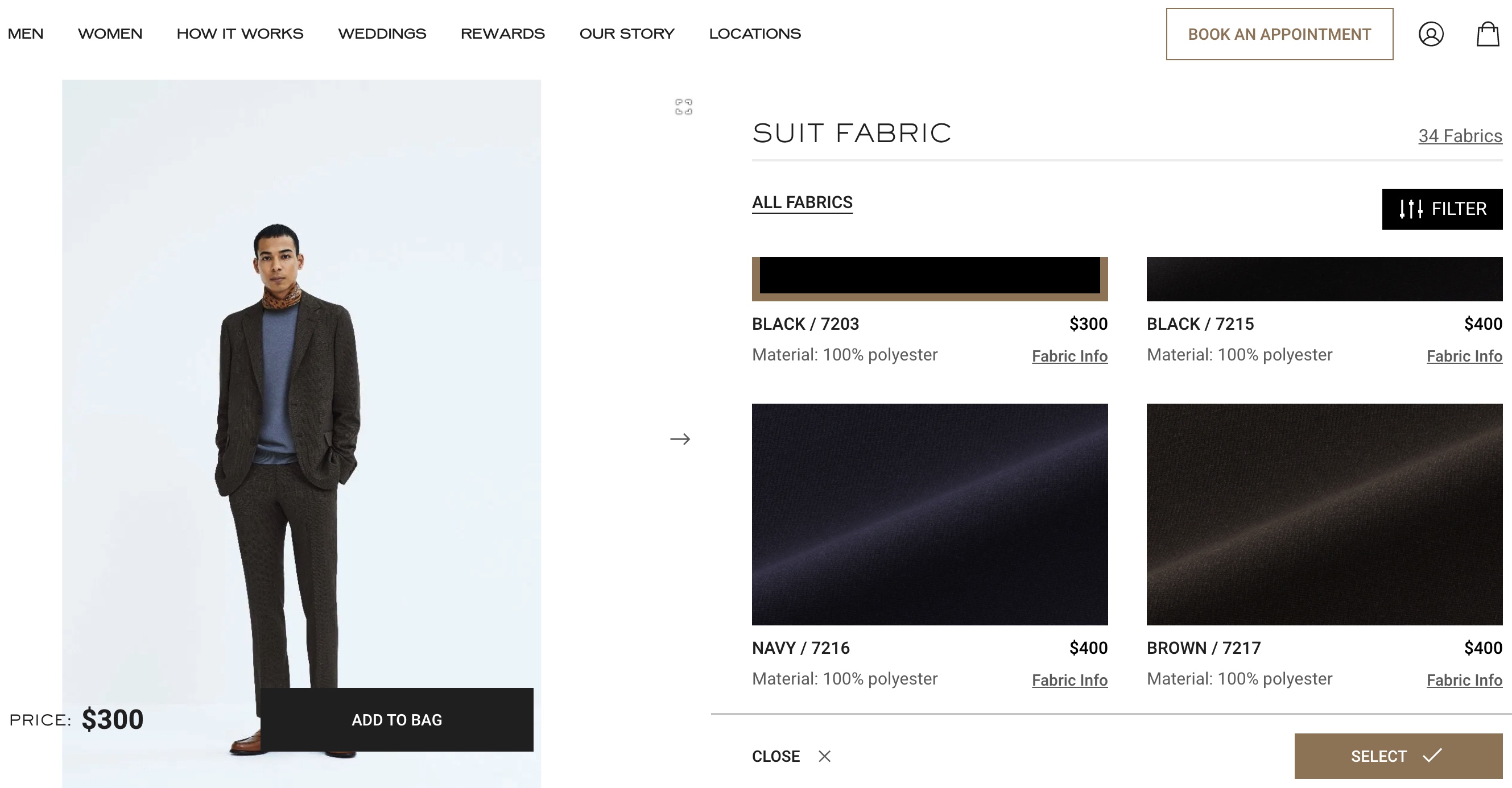Open the user account icon
The height and width of the screenshot is (788, 1512).
1431,34
